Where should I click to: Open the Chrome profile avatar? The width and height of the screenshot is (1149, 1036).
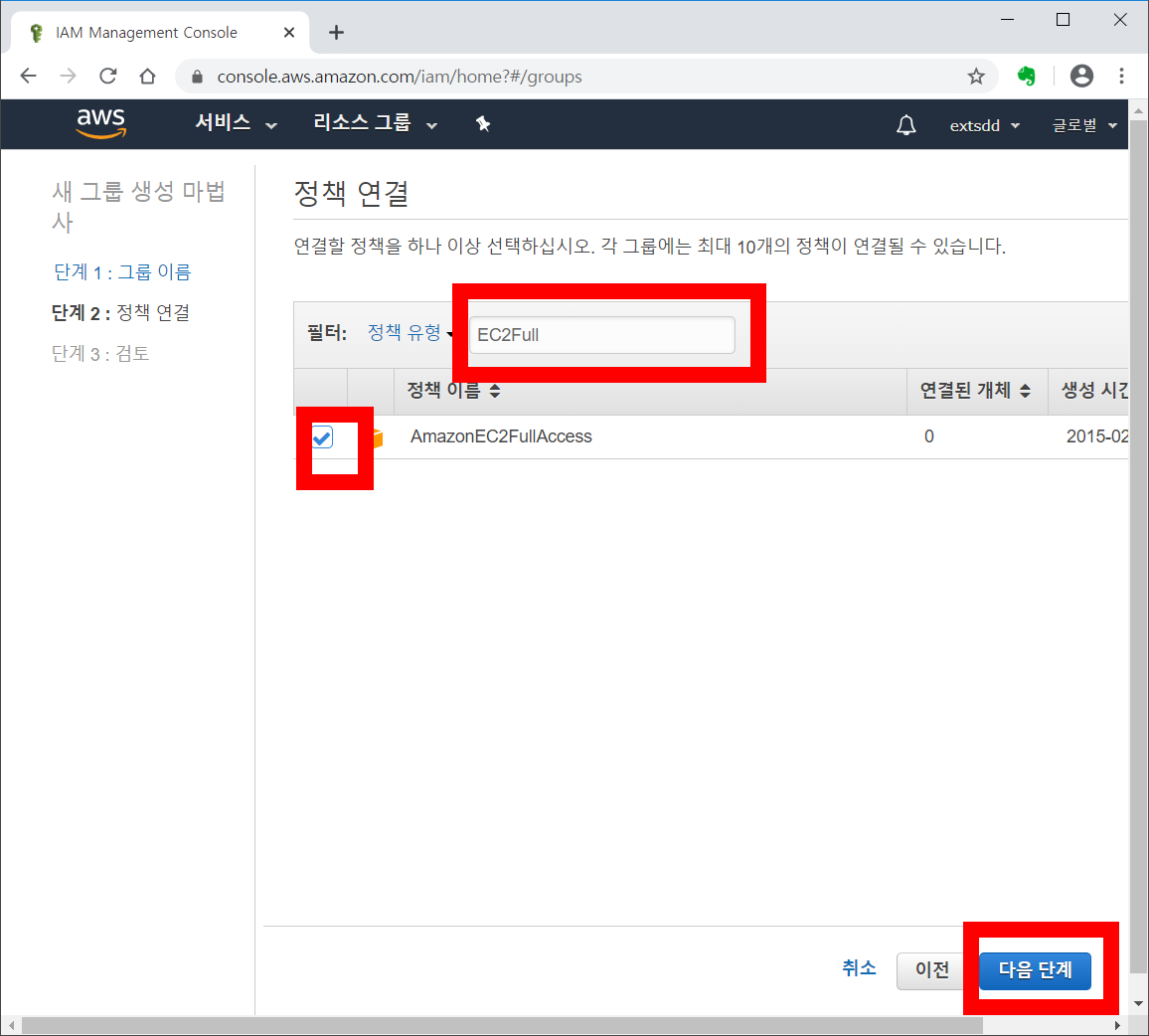click(1081, 76)
